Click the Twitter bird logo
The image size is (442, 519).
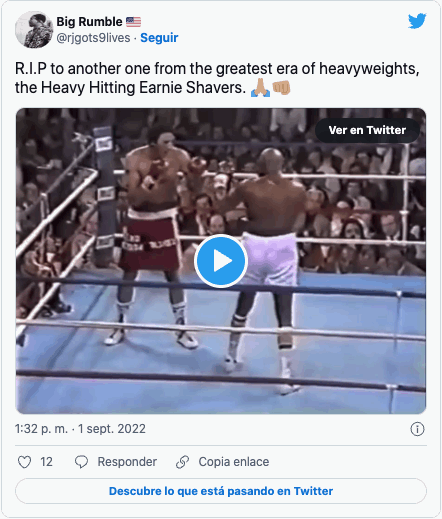tap(417, 21)
